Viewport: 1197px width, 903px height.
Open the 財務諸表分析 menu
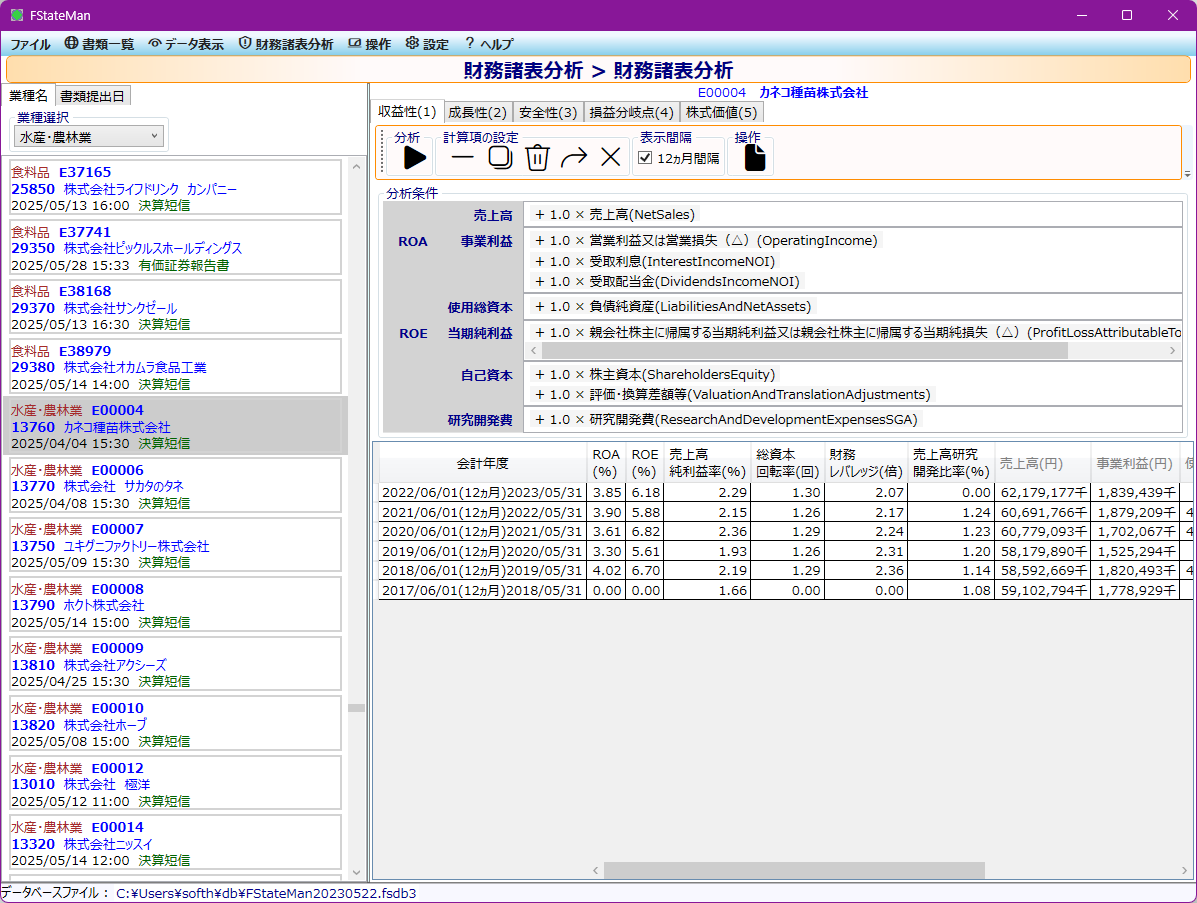[x=286, y=44]
